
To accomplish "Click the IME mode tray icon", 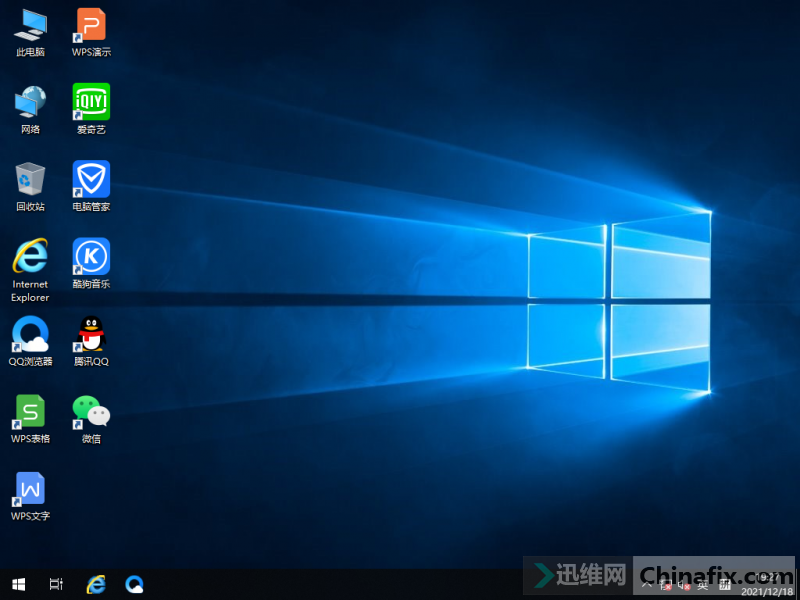I will point(725,585).
